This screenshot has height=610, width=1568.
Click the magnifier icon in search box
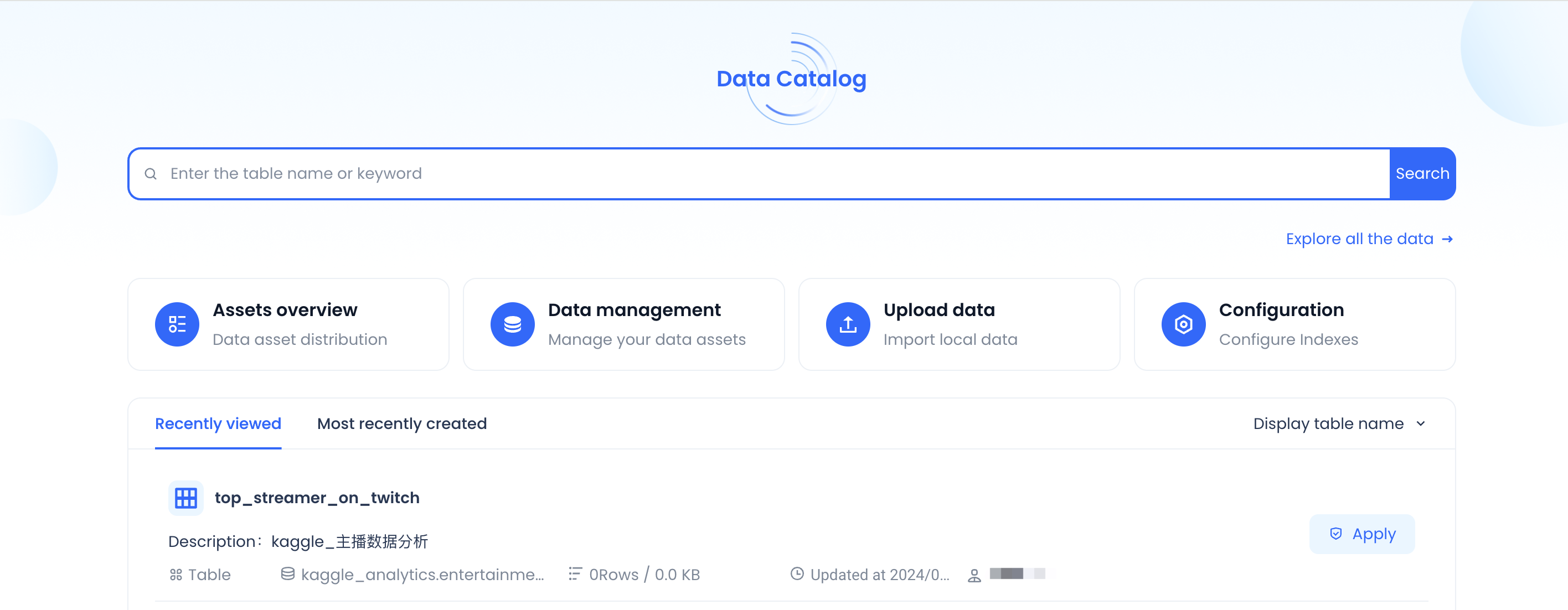tap(151, 174)
